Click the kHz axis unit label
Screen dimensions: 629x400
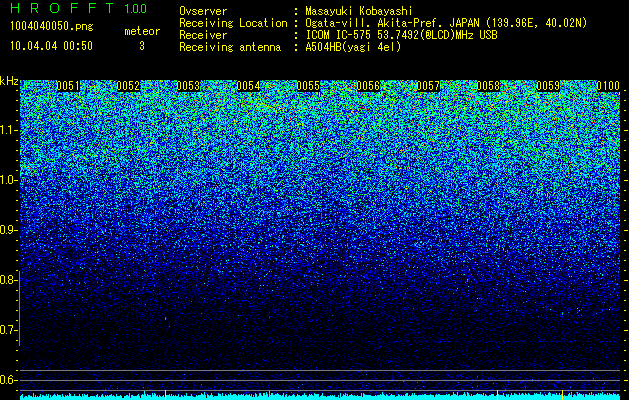pyautogui.click(x=9, y=81)
